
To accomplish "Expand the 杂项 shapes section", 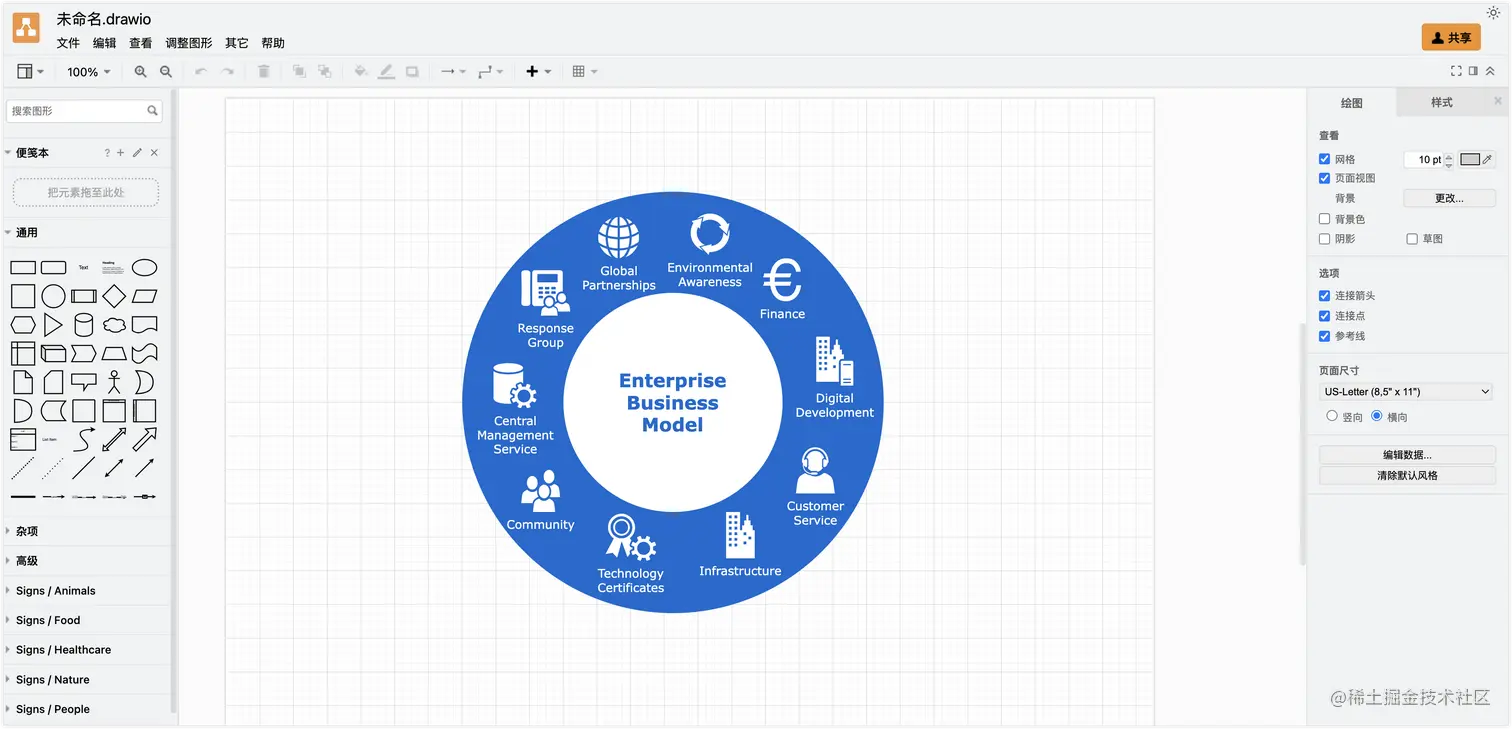I will (x=87, y=531).
